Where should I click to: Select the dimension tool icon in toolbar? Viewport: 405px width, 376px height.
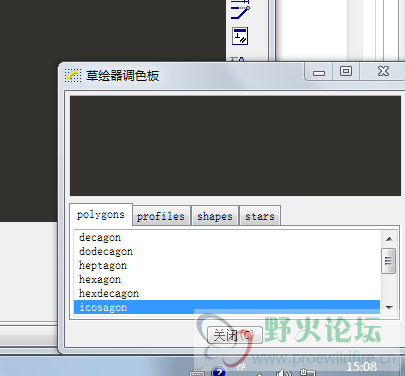(x=240, y=9)
